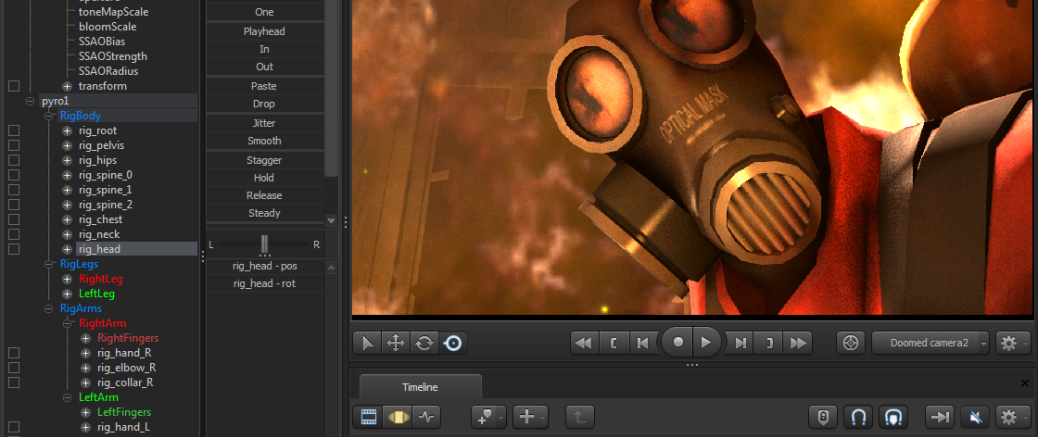
Task: Open the timeline settings gear menu
Action: [x=1013, y=417]
